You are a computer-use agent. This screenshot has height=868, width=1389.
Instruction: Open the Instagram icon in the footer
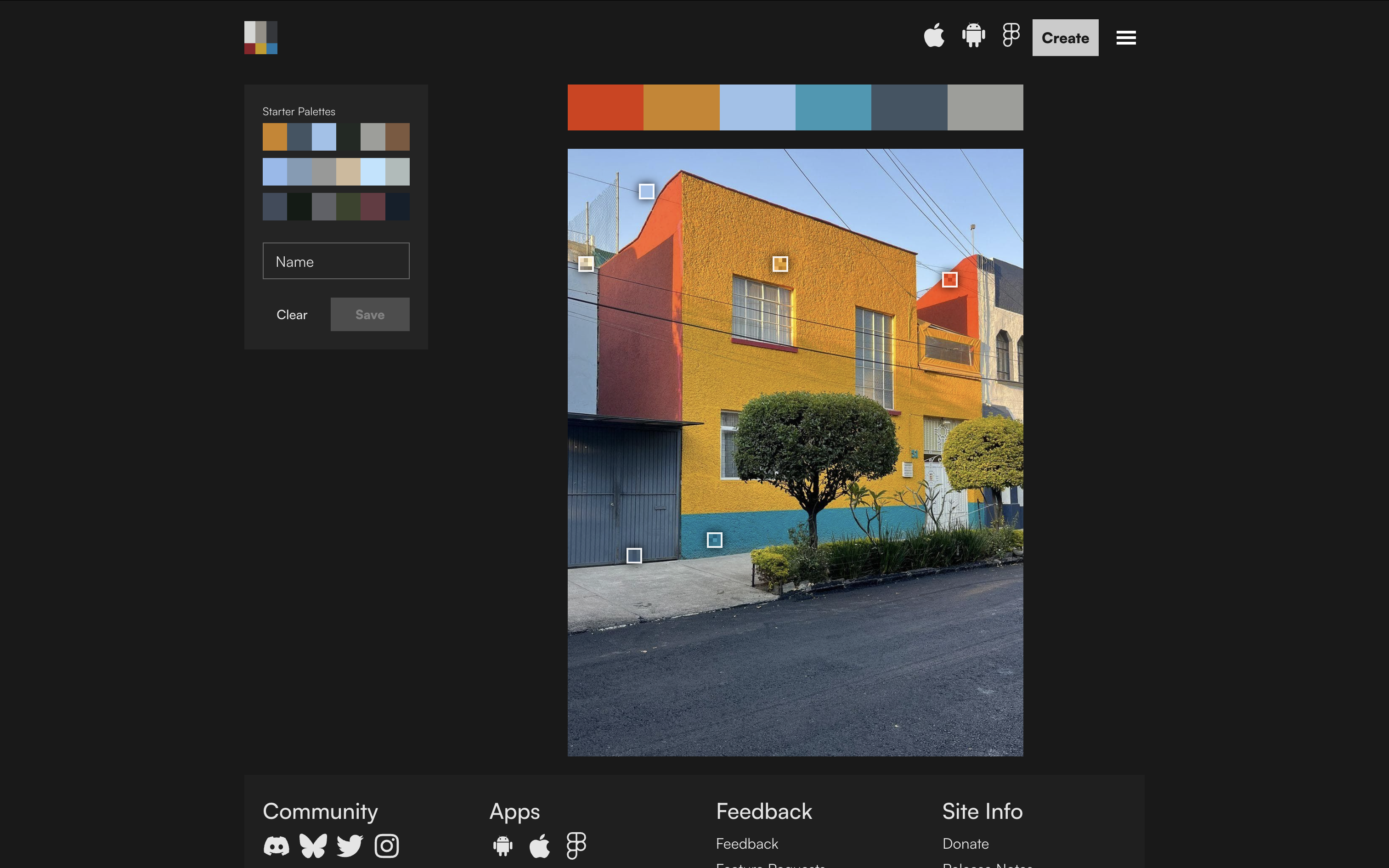click(386, 845)
